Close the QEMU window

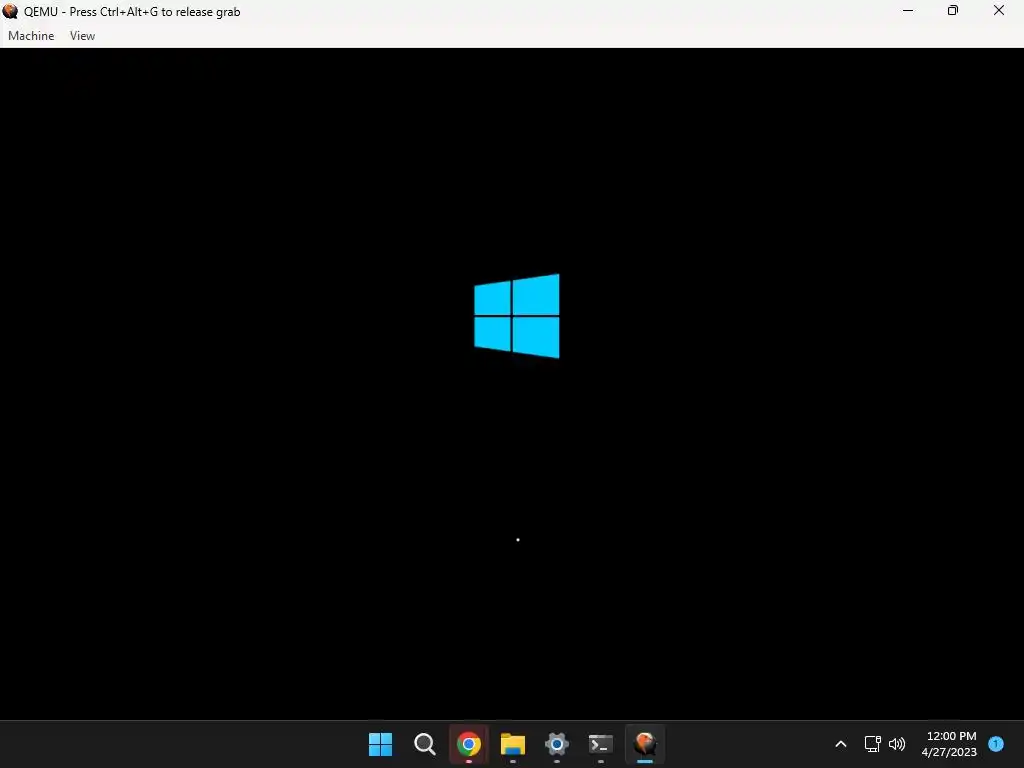tap(999, 10)
